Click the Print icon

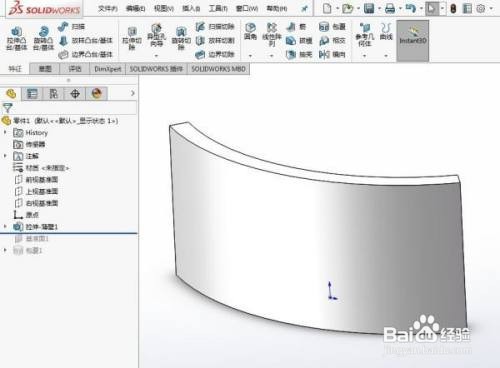pos(390,8)
